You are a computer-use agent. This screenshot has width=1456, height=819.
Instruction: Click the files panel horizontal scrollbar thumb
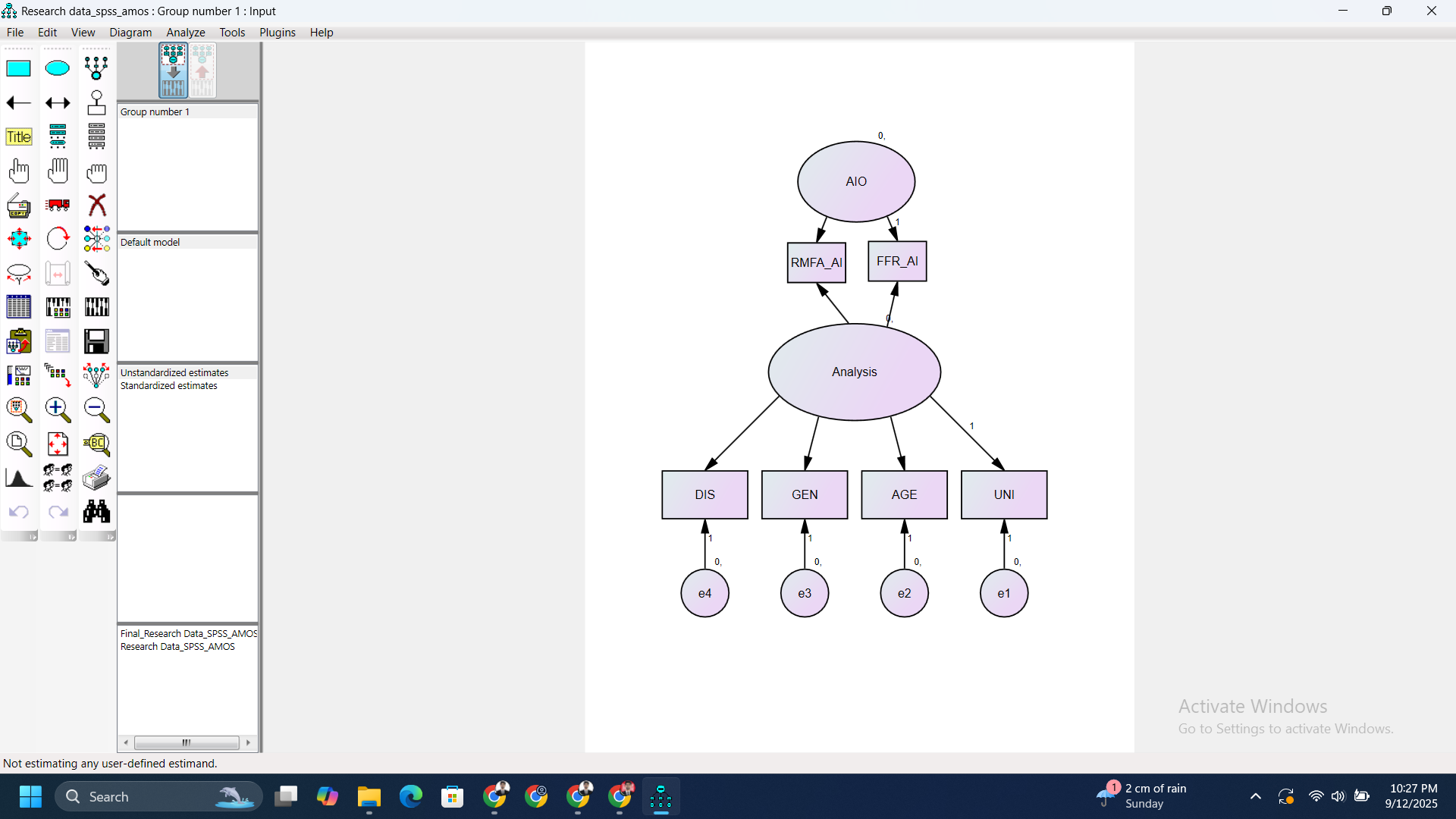pos(187,742)
